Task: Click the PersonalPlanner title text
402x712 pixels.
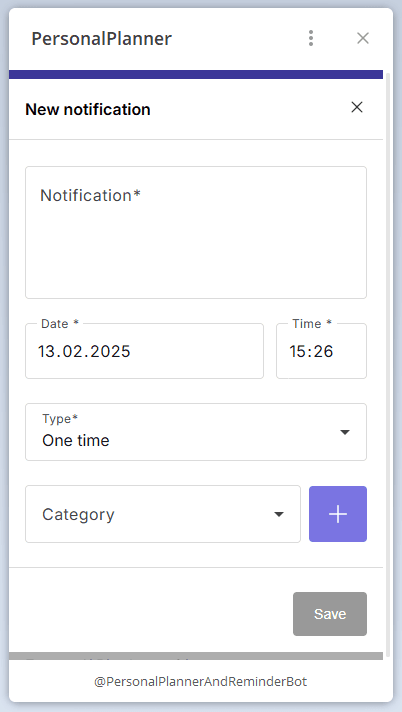Action: pyautogui.click(x=101, y=39)
